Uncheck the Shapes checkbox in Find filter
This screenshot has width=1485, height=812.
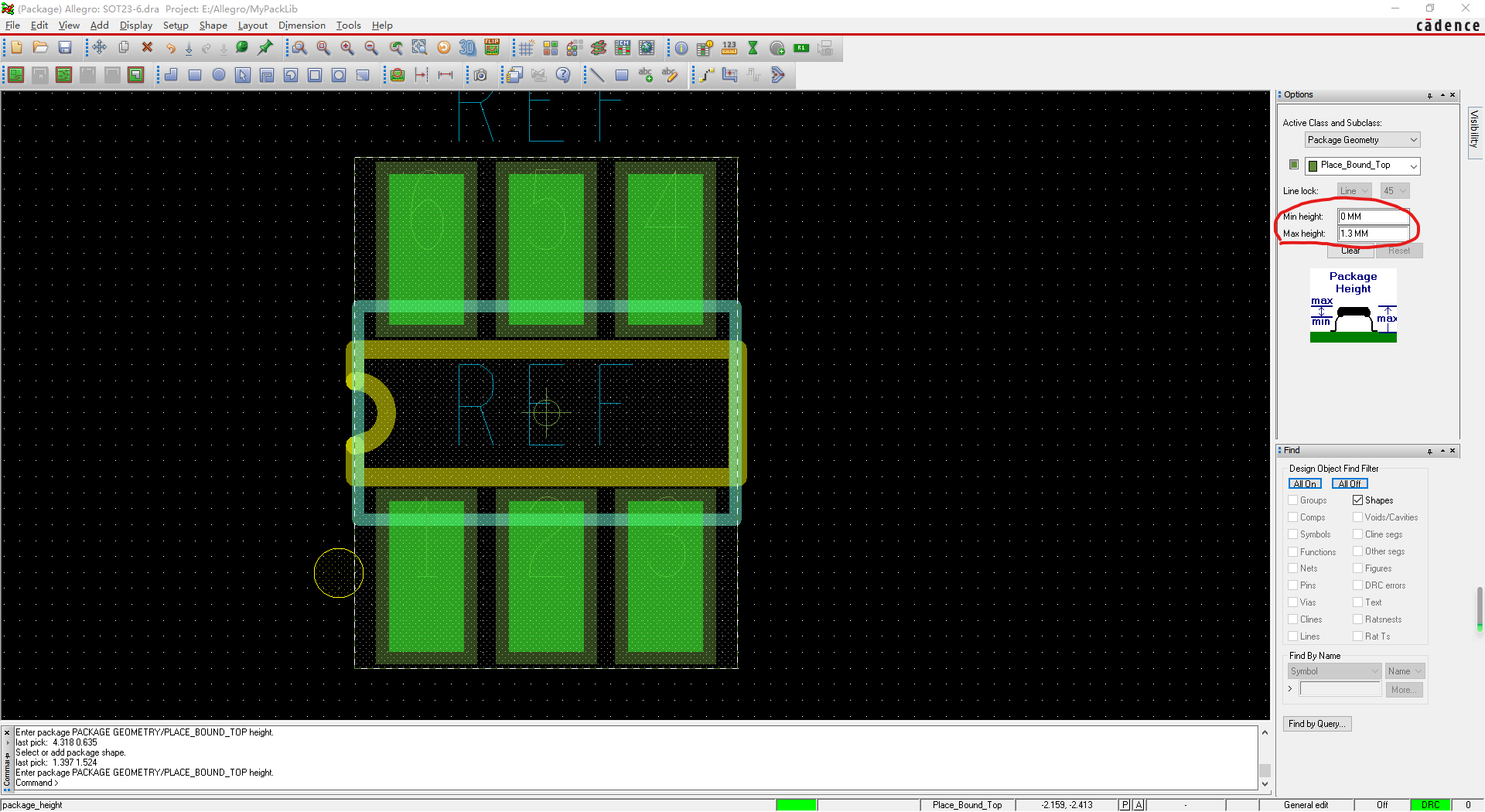[1357, 500]
